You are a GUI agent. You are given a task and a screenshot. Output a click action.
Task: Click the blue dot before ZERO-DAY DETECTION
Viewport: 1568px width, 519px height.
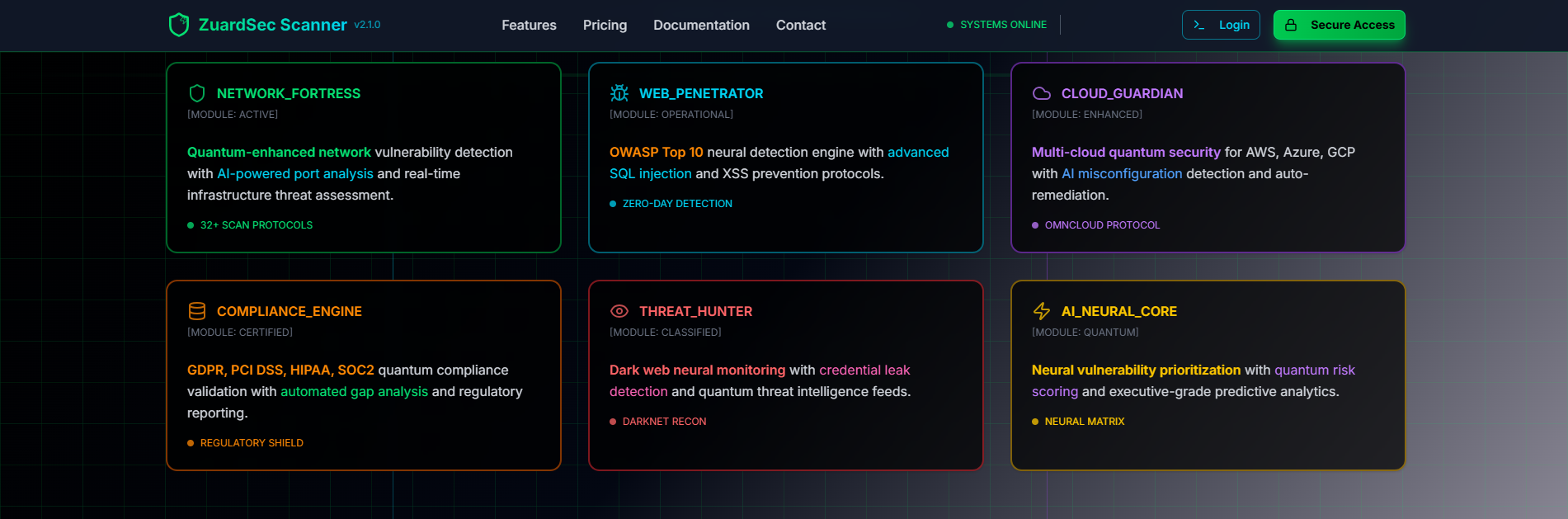[613, 204]
